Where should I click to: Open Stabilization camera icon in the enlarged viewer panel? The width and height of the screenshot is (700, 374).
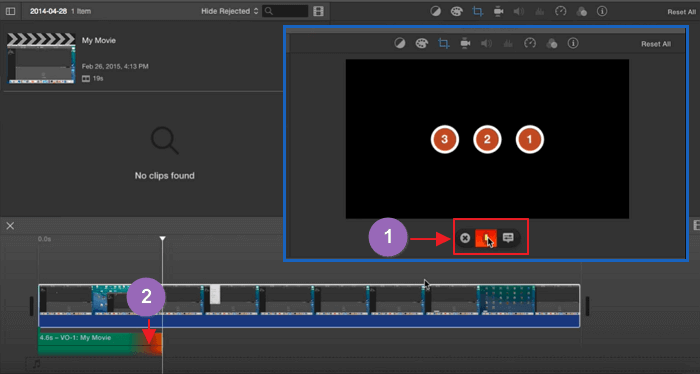pos(465,43)
